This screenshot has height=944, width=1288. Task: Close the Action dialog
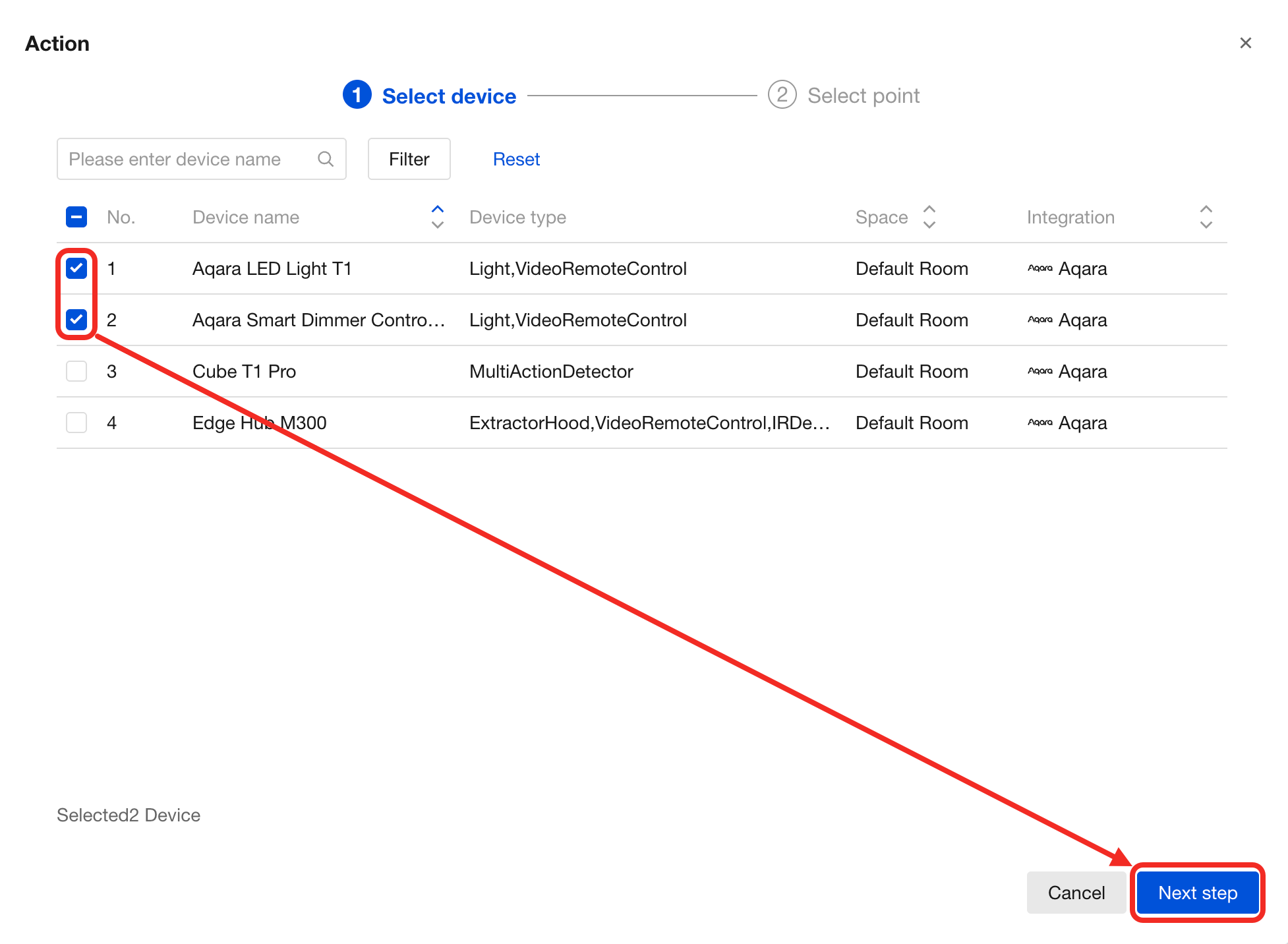click(1245, 44)
